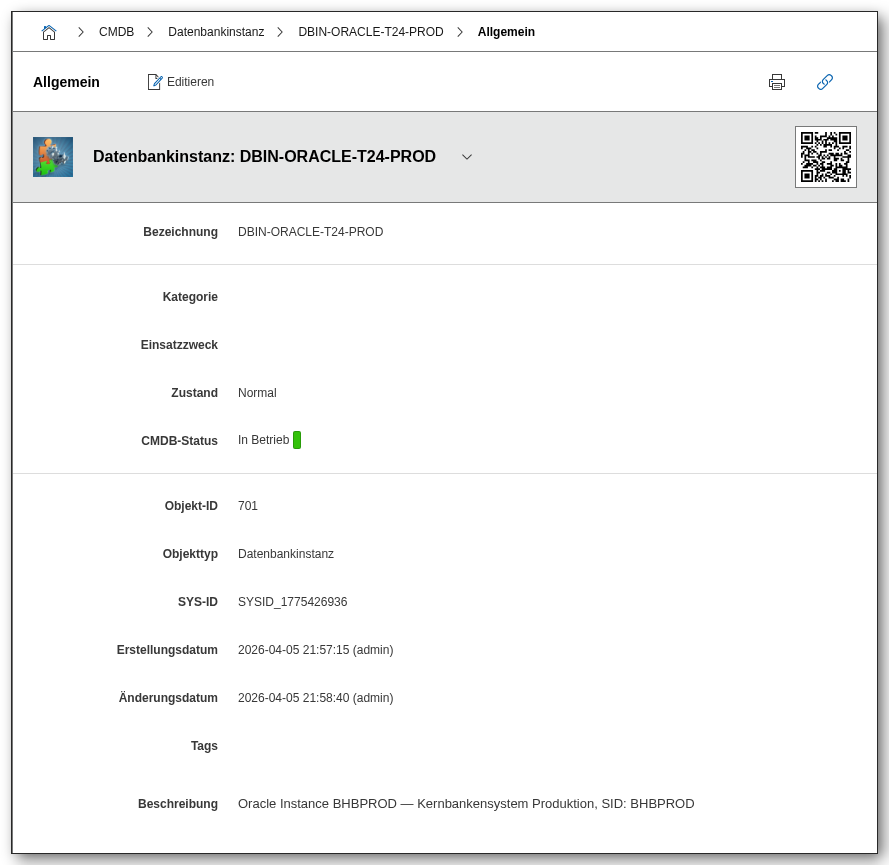Screen dimensions: 889x865
Task: Open the print view via printer icon
Action: pos(777,82)
